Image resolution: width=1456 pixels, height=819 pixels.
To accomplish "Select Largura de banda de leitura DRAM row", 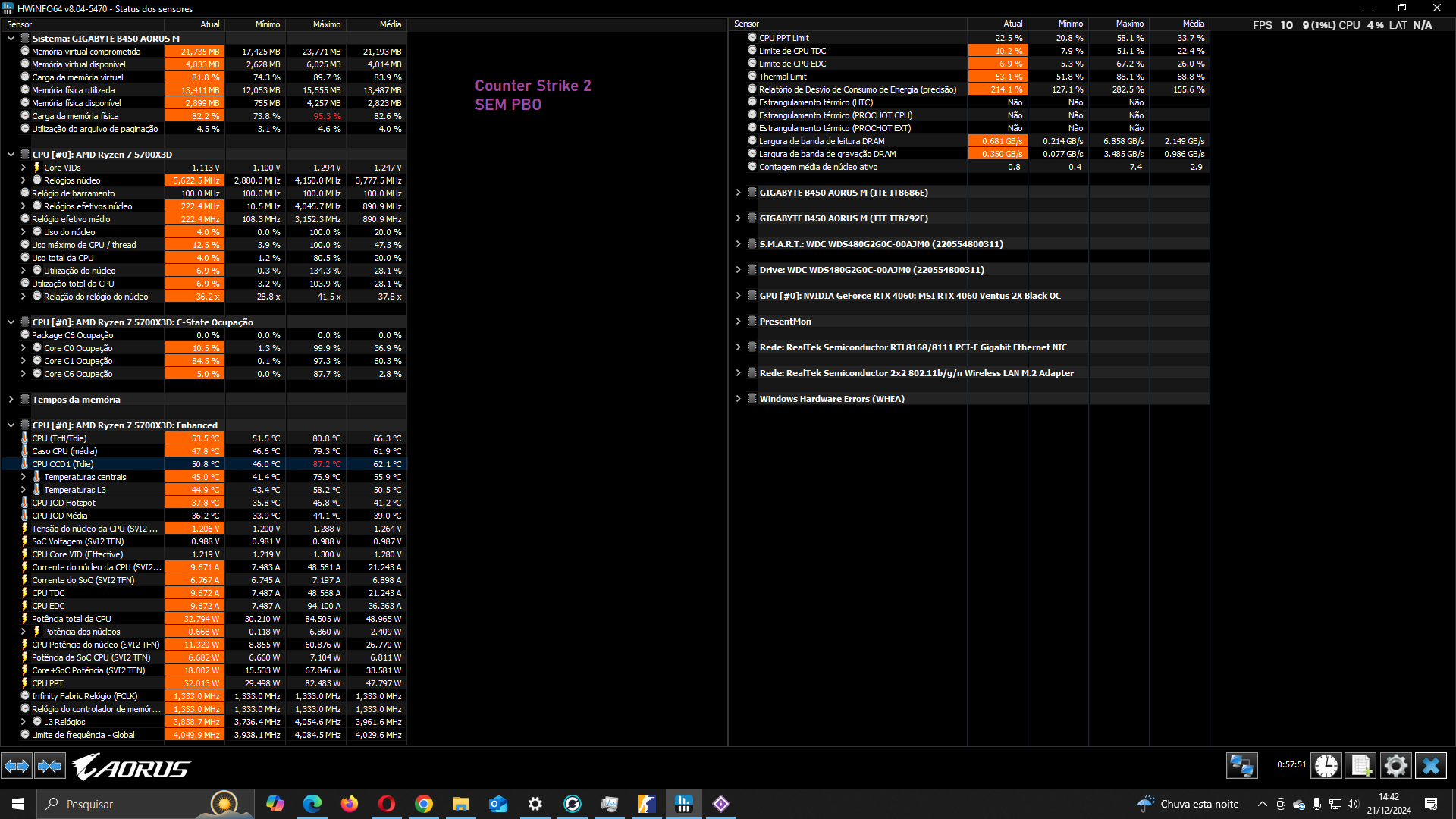I will (x=969, y=141).
